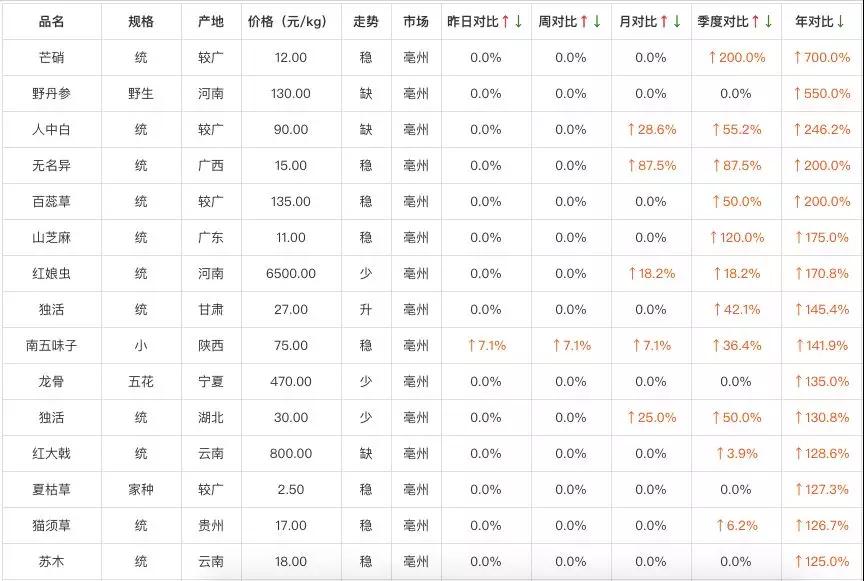Screen dimensions: 864x581
Task: Sort descending by 昨日对比 green down arrow
Action: (519, 22)
